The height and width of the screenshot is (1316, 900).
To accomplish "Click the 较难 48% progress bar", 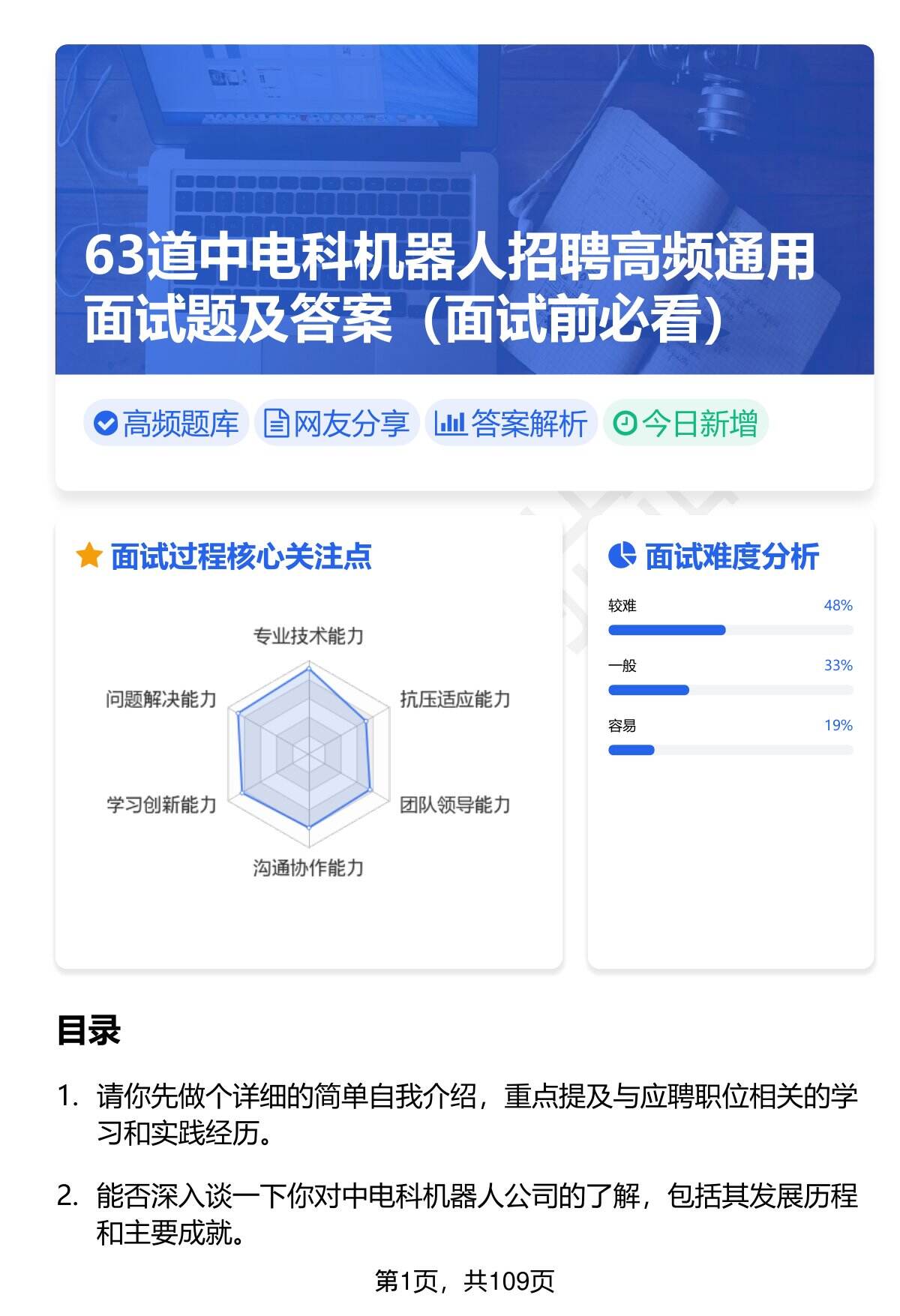I will click(x=730, y=630).
